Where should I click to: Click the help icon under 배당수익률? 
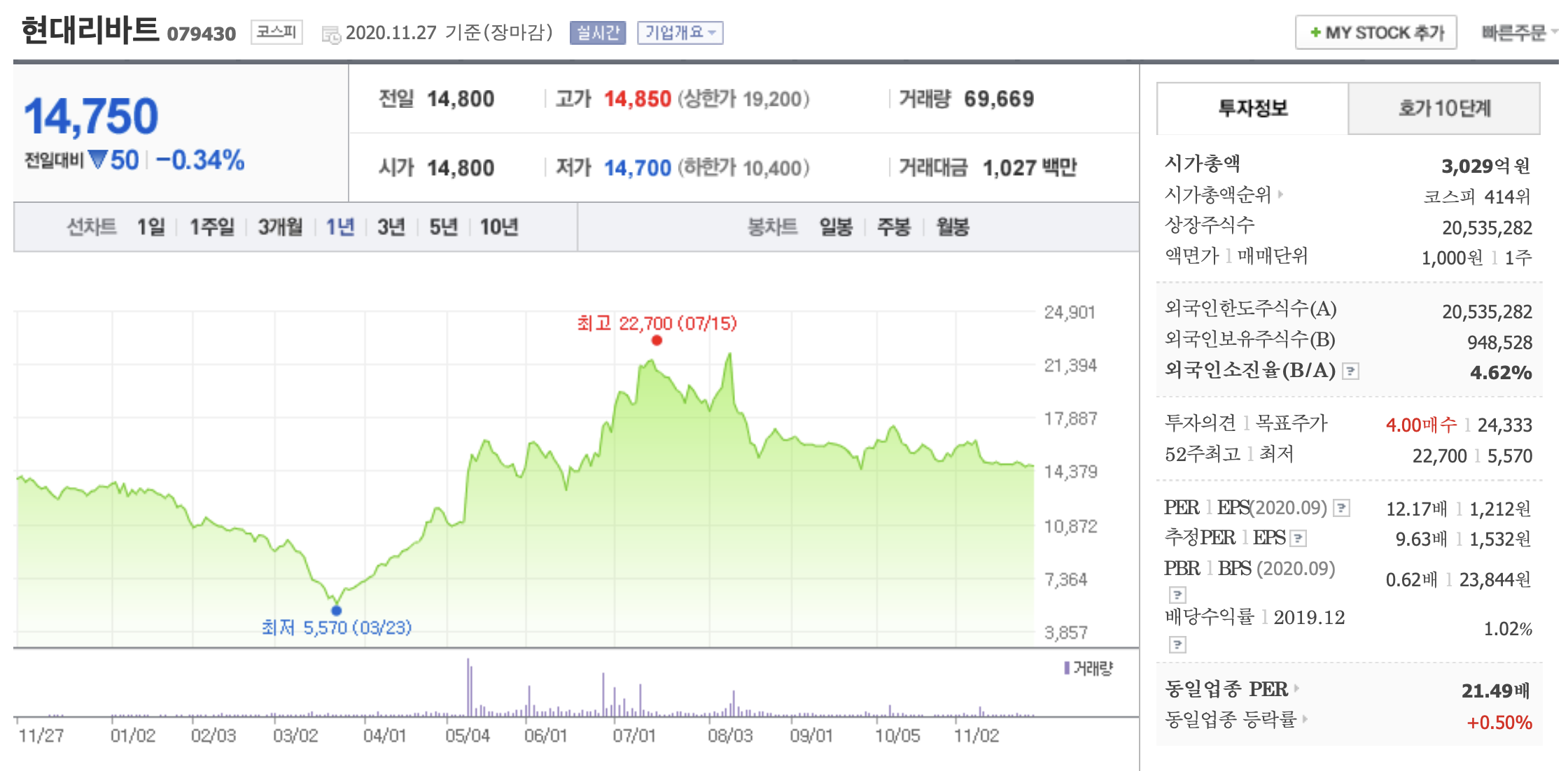tap(1177, 644)
